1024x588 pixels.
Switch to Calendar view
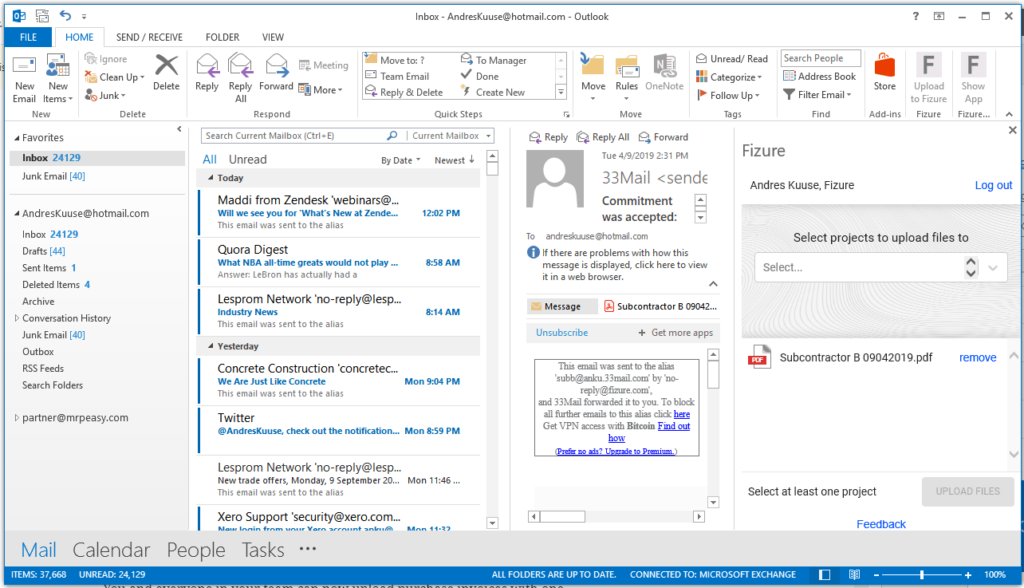click(x=111, y=550)
